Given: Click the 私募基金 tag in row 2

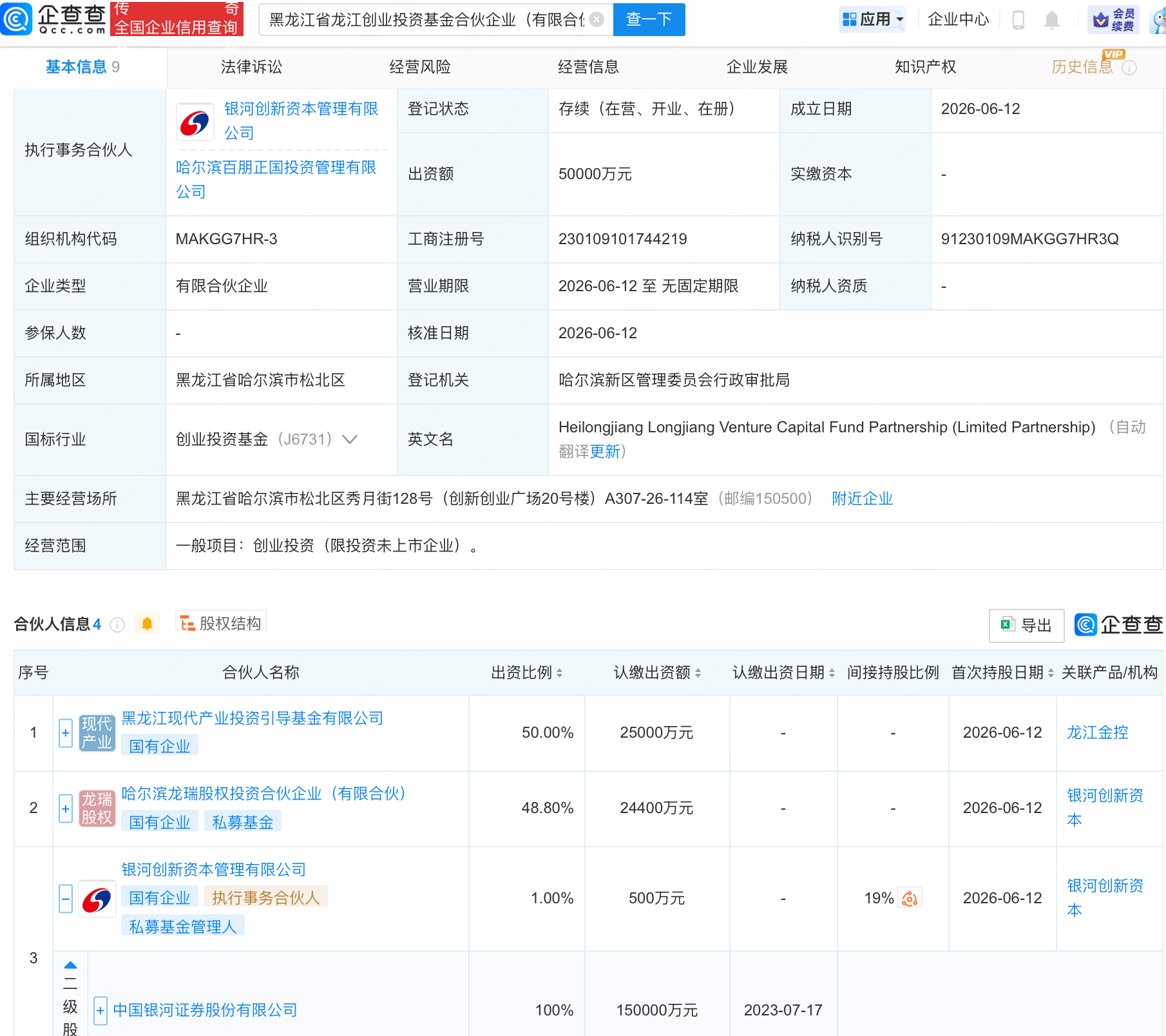Looking at the screenshot, I should pos(243,822).
